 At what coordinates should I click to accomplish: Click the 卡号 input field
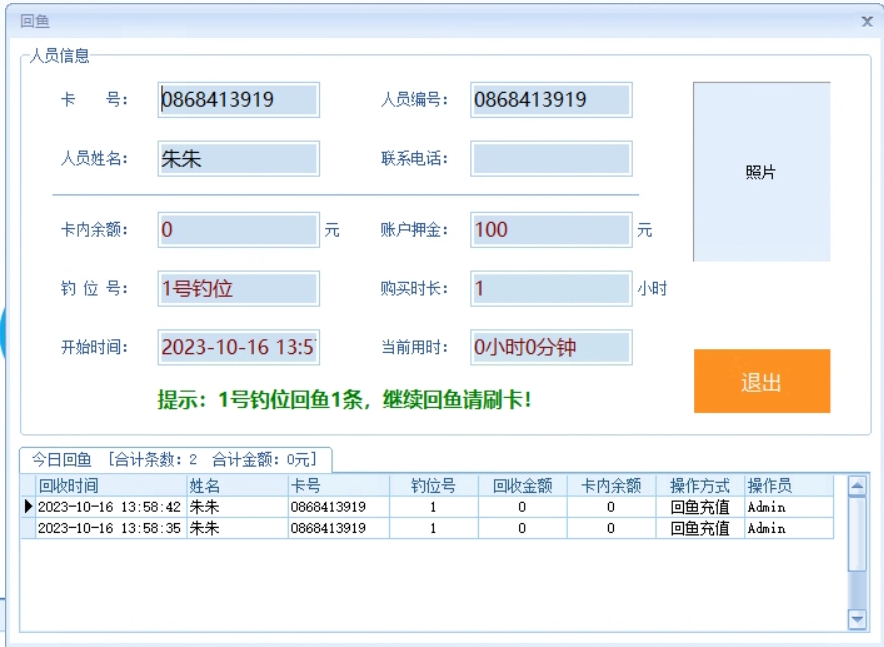pos(238,100)
